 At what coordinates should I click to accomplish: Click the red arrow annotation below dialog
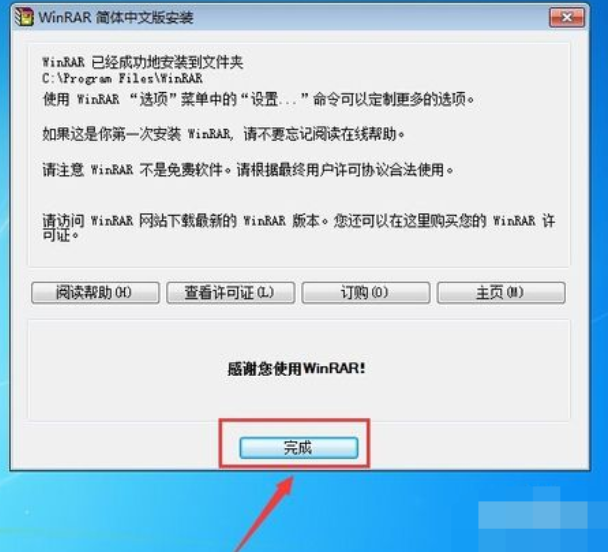[x=265, y=513]
